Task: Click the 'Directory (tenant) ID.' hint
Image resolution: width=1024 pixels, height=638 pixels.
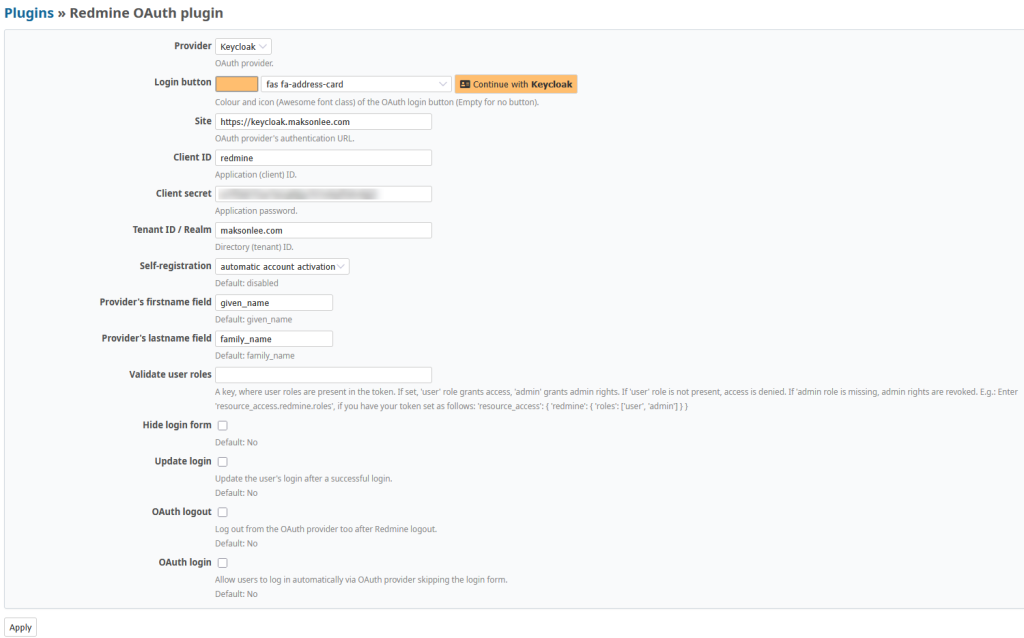Action: click(x=255, y=247)
